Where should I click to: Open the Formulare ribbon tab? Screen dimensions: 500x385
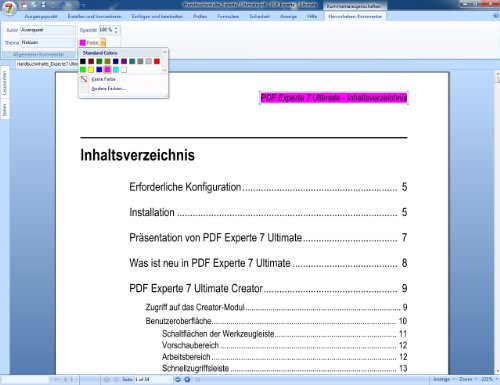pos(228,16)
